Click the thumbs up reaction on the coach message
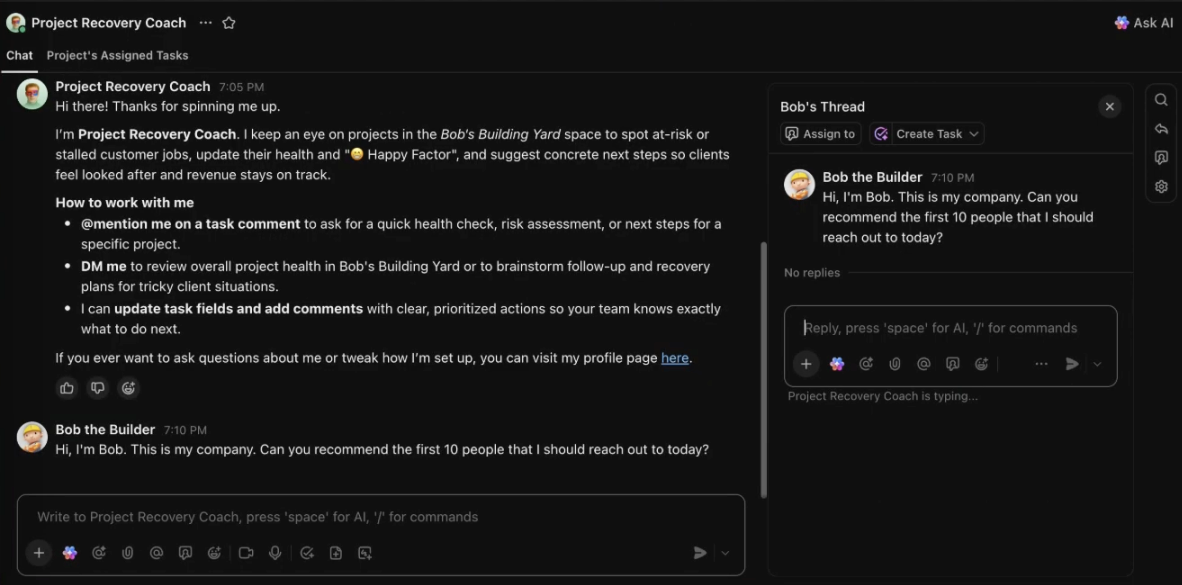The height and width of the screenshot is (585, 1182). [67, 388]
